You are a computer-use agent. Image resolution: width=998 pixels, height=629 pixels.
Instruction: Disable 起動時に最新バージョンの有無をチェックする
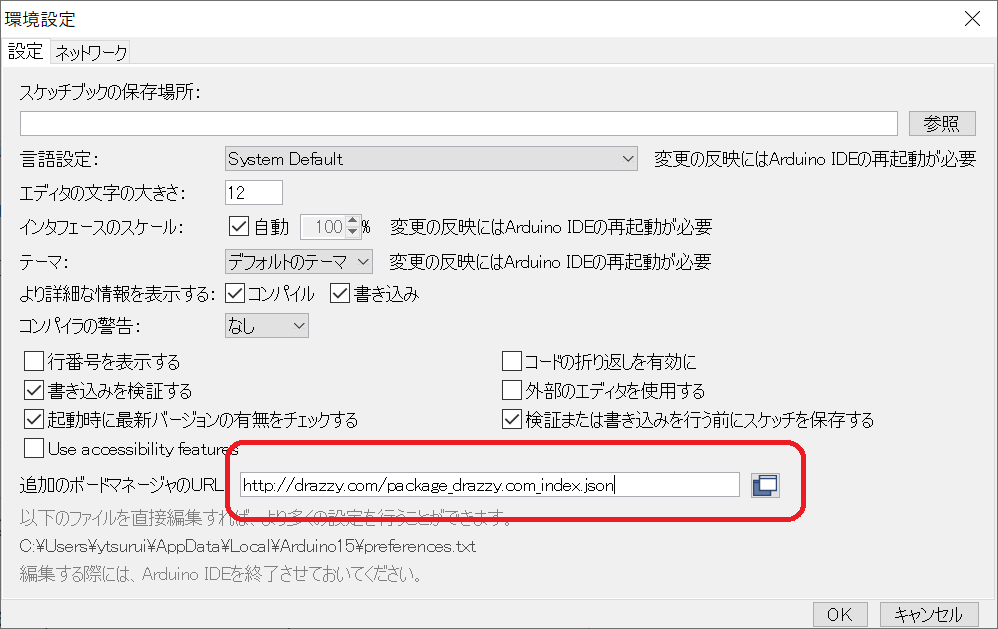pos(34,419)
